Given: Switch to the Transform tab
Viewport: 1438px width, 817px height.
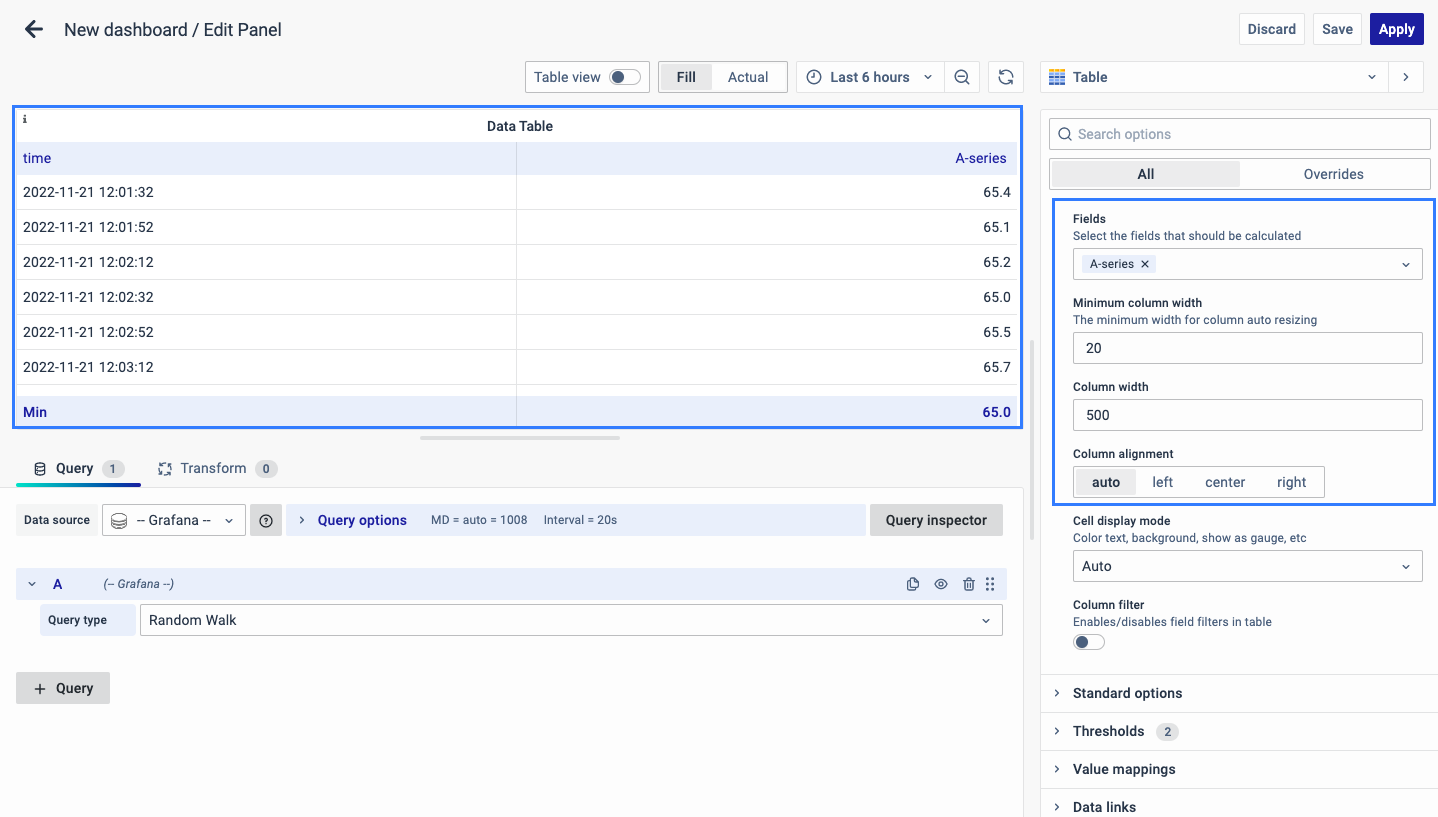Looking at the screenshot, I should pyautogui.click(x=213, y=468).
